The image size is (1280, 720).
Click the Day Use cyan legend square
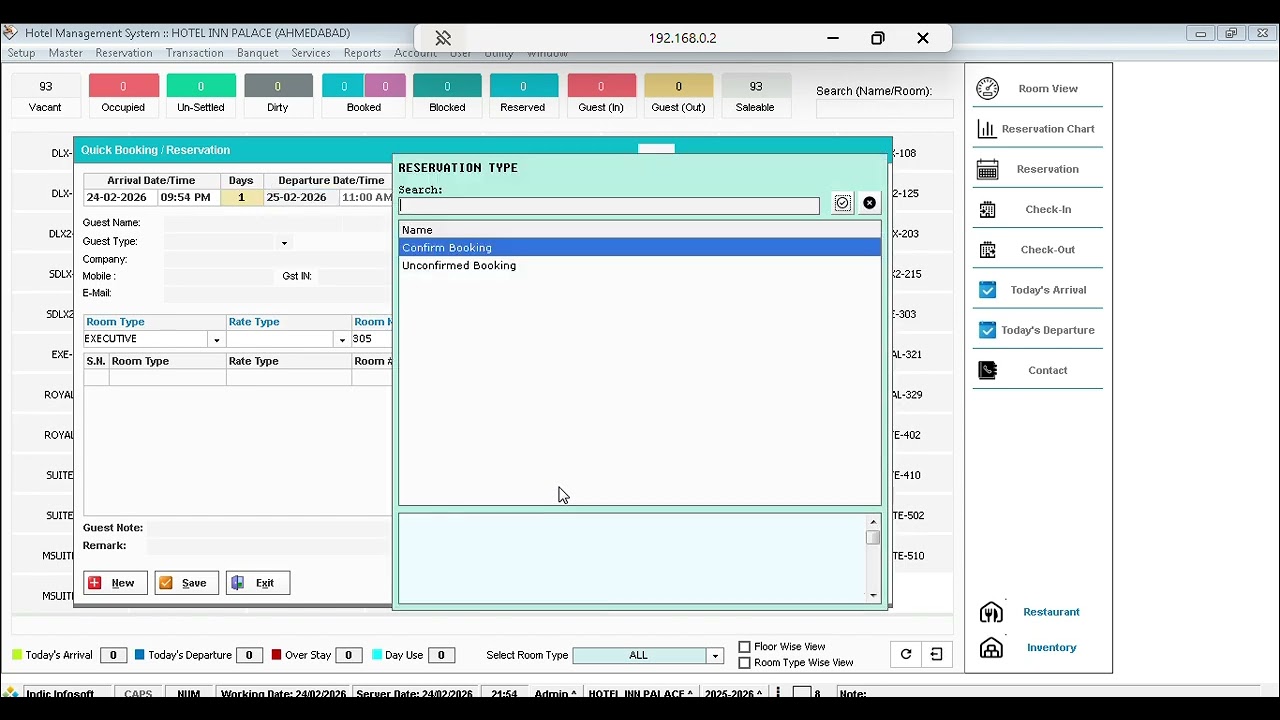pyautogui.click(x=377, y=655)
